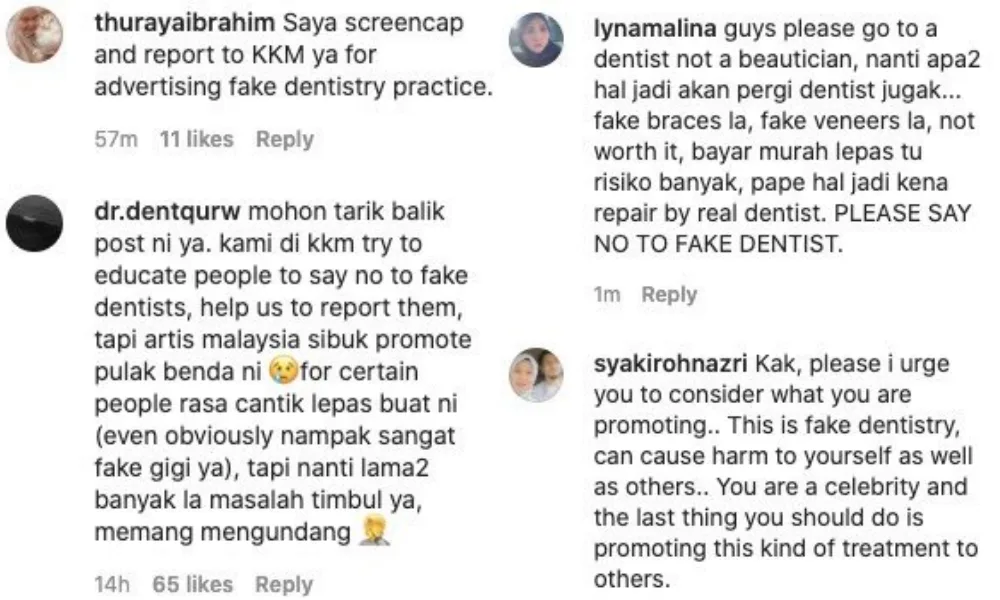Open dr.dentqurw's dark profile avatar
This screenshot has width=1000, height=600.
click(x=34, y=223)
